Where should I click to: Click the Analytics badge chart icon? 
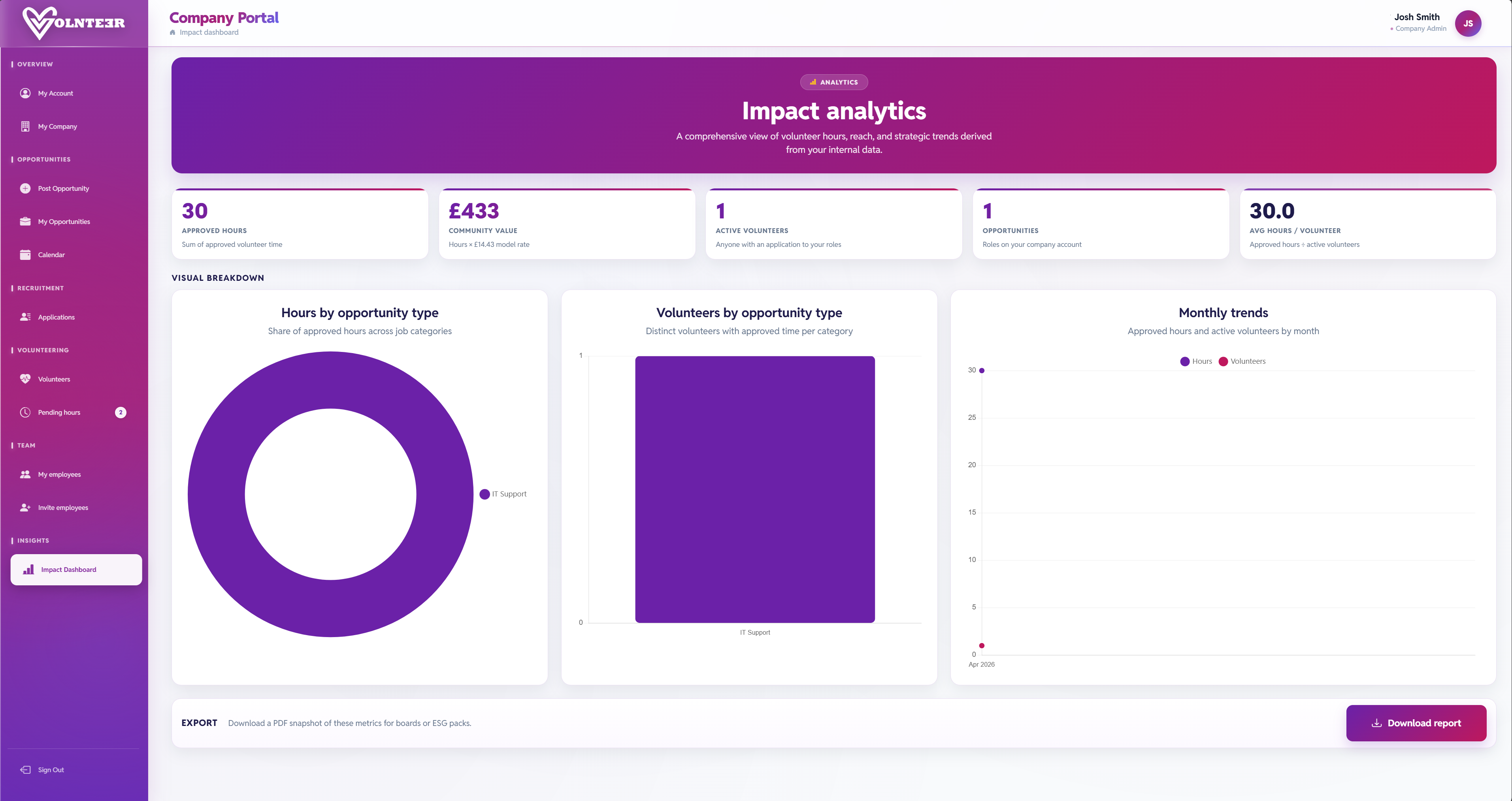tap(813, 82)
